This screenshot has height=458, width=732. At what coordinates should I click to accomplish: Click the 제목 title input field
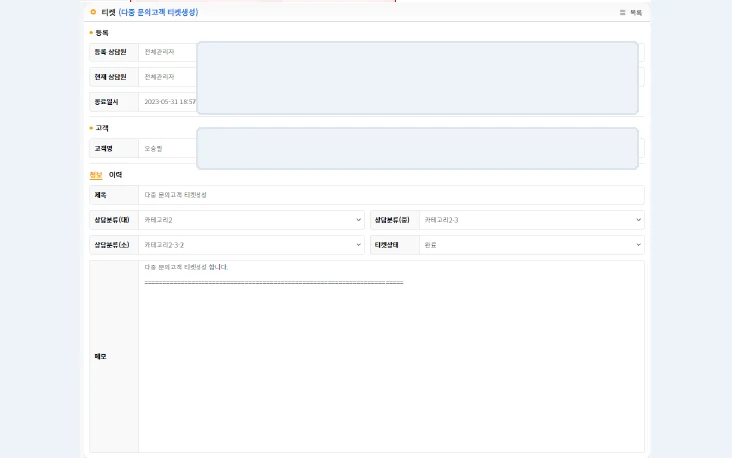tap(391, 195)
